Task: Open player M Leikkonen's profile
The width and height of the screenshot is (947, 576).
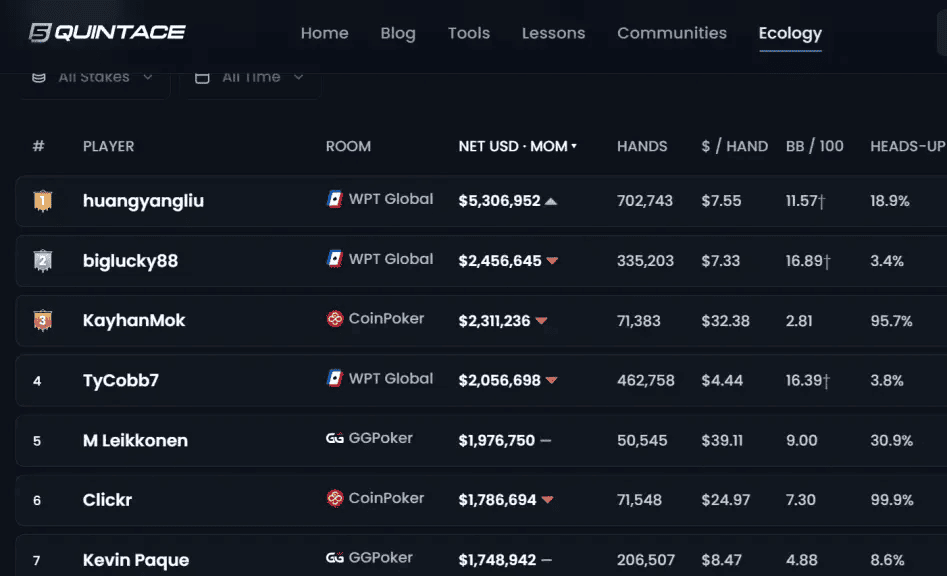Action: pyautogui.click(x=135, y=441)
